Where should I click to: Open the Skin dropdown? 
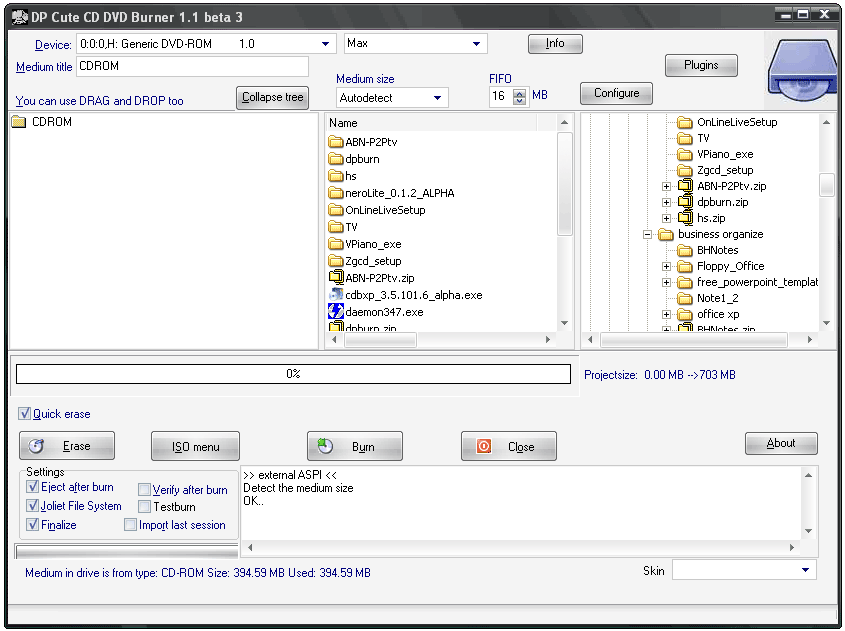point(805,570)
